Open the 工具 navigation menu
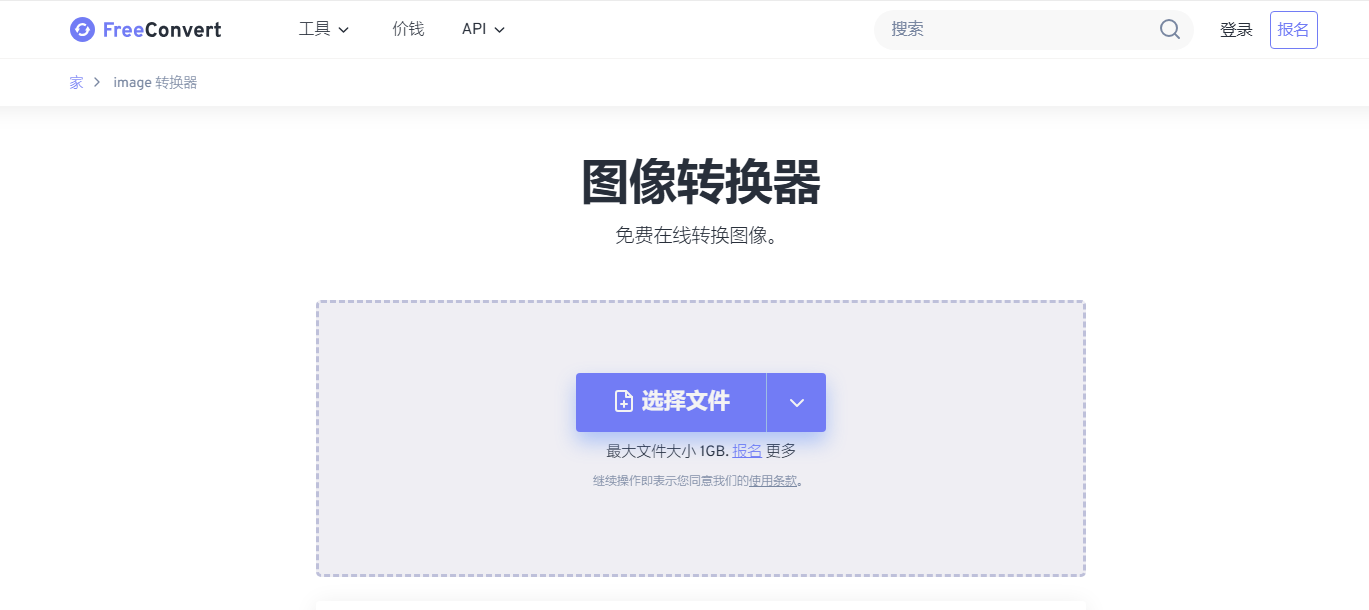The height and width of the screenshot is (610, 1369). 316,29
